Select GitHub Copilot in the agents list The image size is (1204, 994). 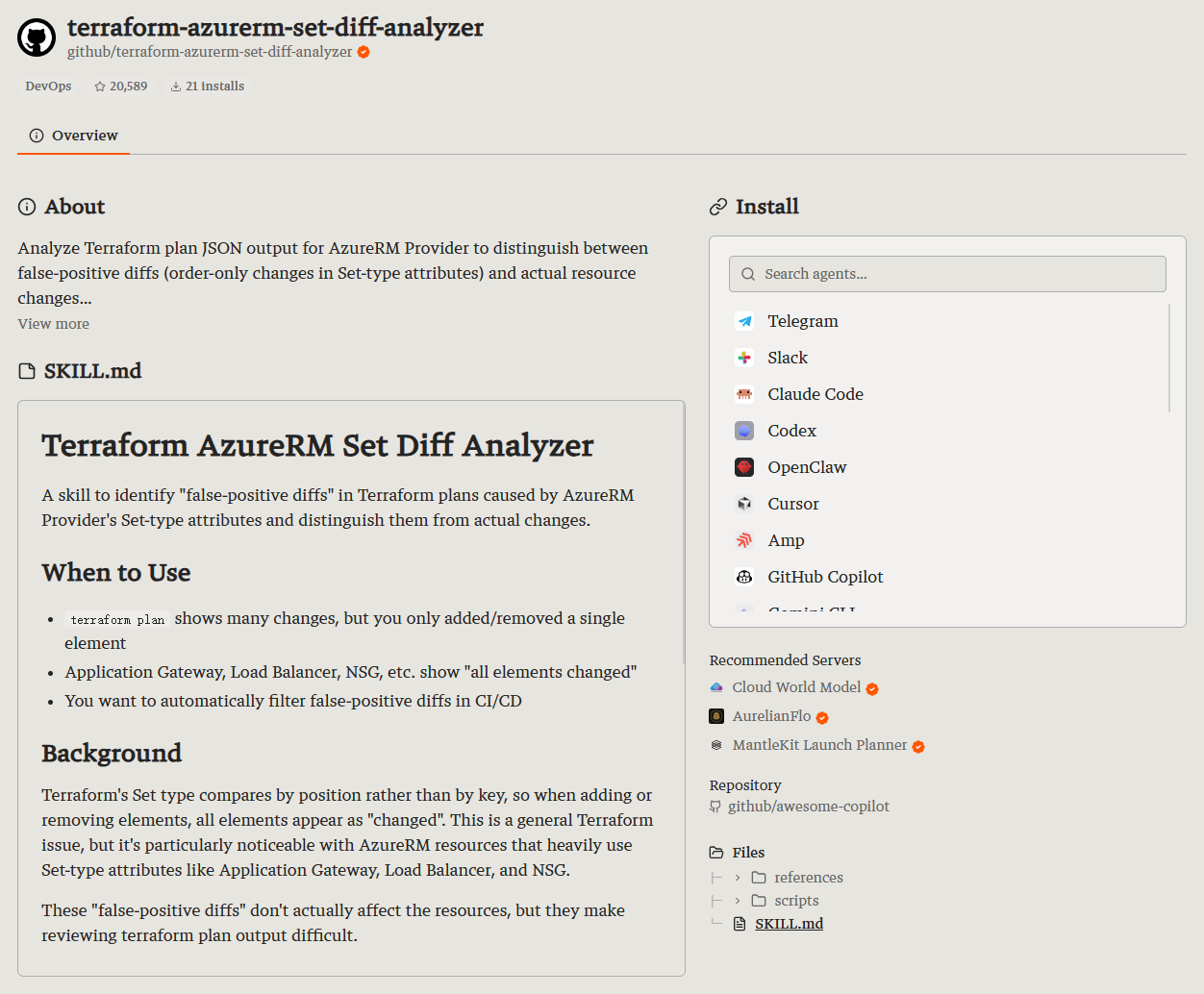click(947, 577)
